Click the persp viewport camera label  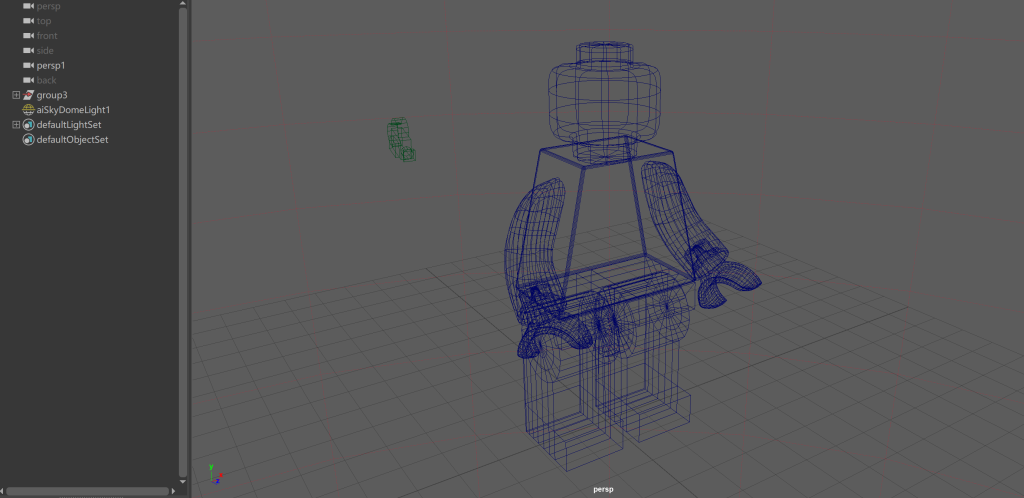pyautogui.click(x=603, y=490)
